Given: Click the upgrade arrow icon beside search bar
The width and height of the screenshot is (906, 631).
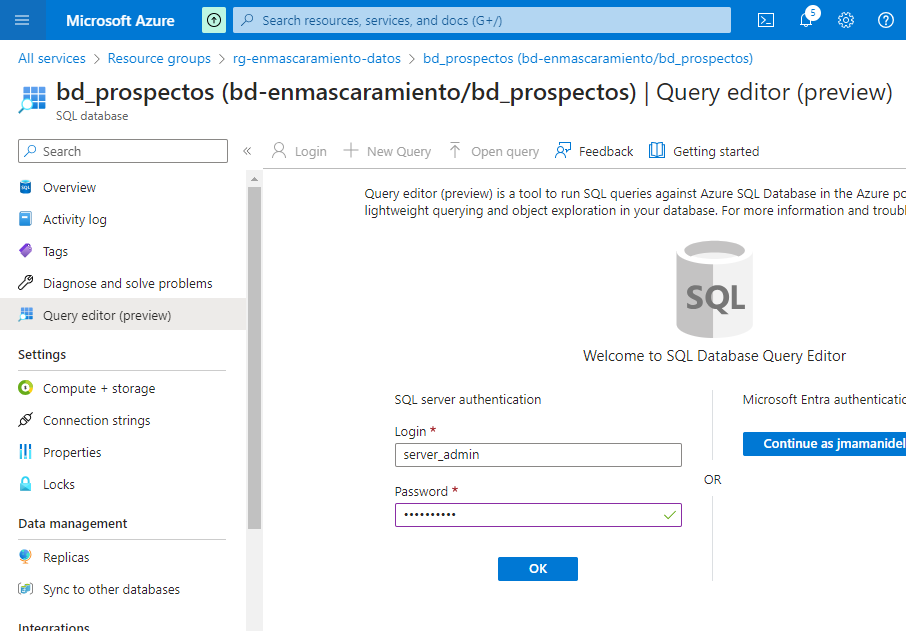Looking at the screenshot, I should (214, 20).
